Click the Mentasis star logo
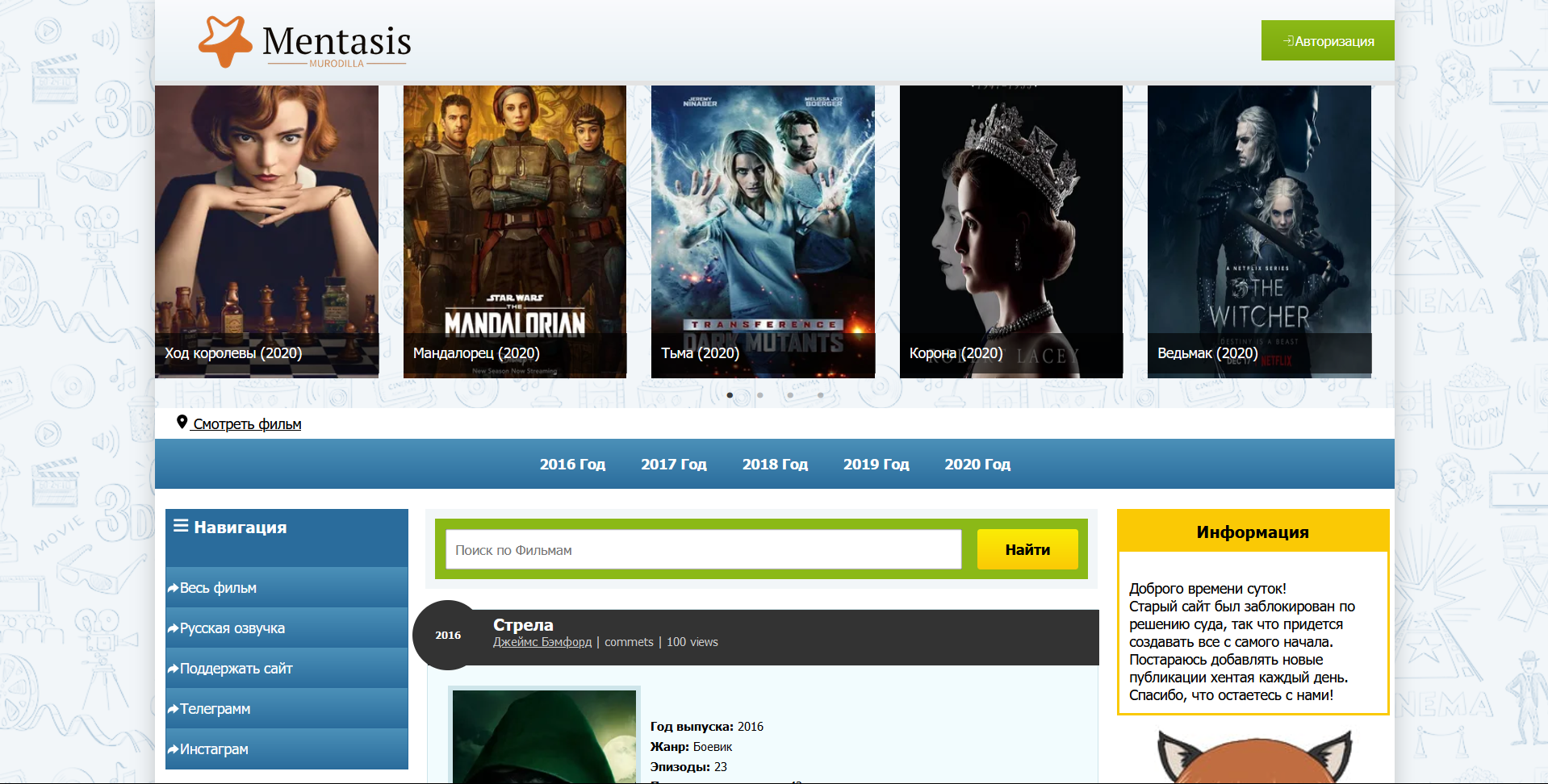 coord(225,41)
